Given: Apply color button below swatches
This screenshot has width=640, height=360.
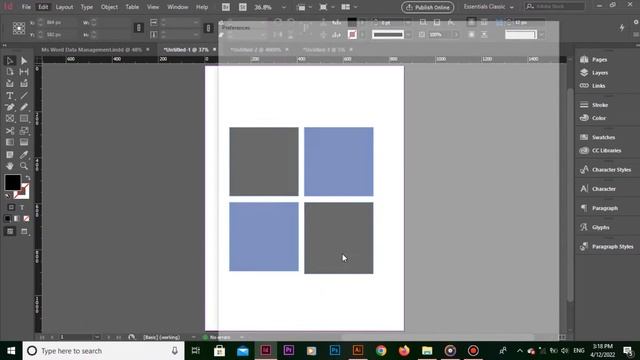Looking at the screenshot, I should [x=7, y=219].
